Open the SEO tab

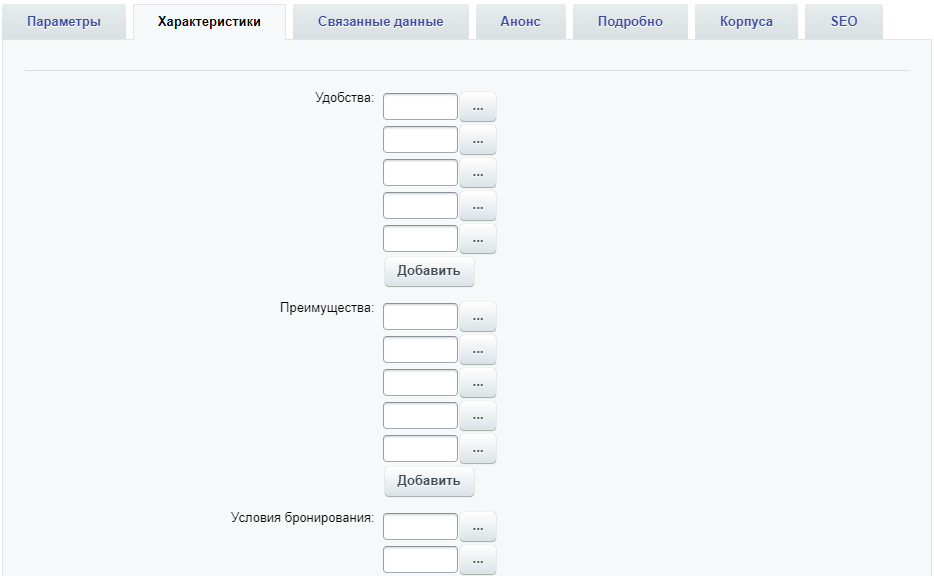click(844, 22)
